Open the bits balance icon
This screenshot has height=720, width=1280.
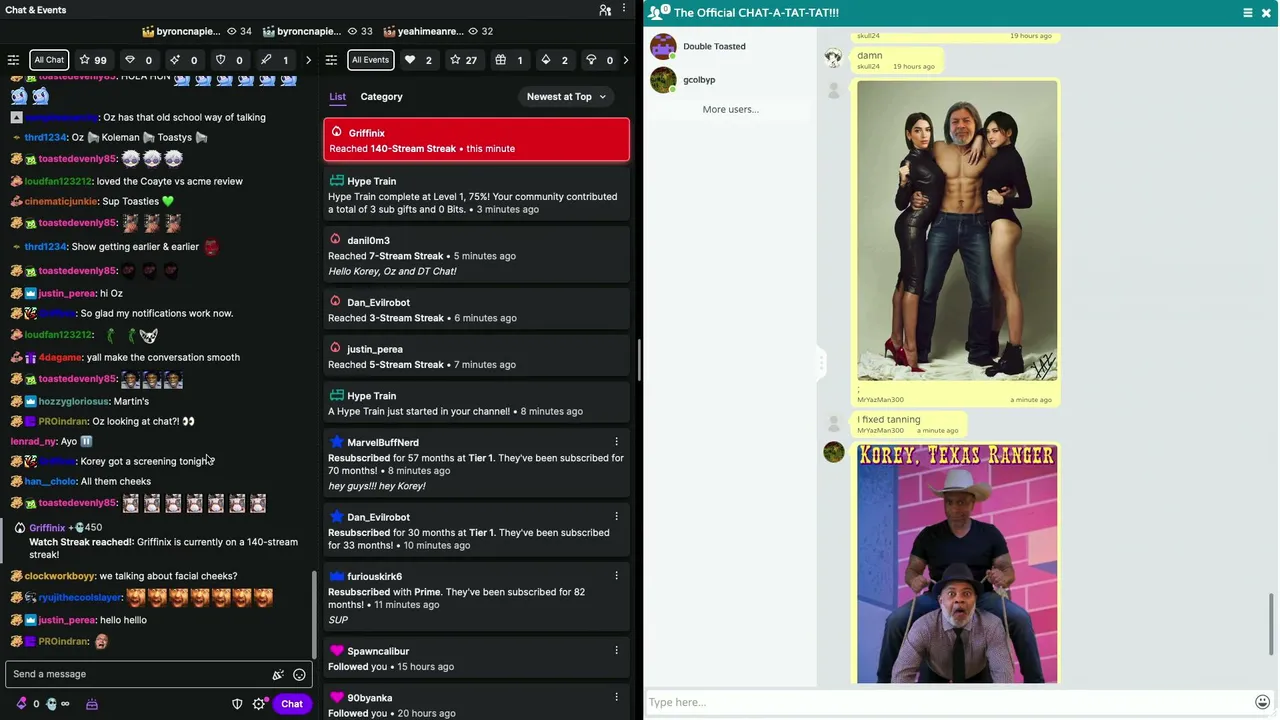(21, 704)
